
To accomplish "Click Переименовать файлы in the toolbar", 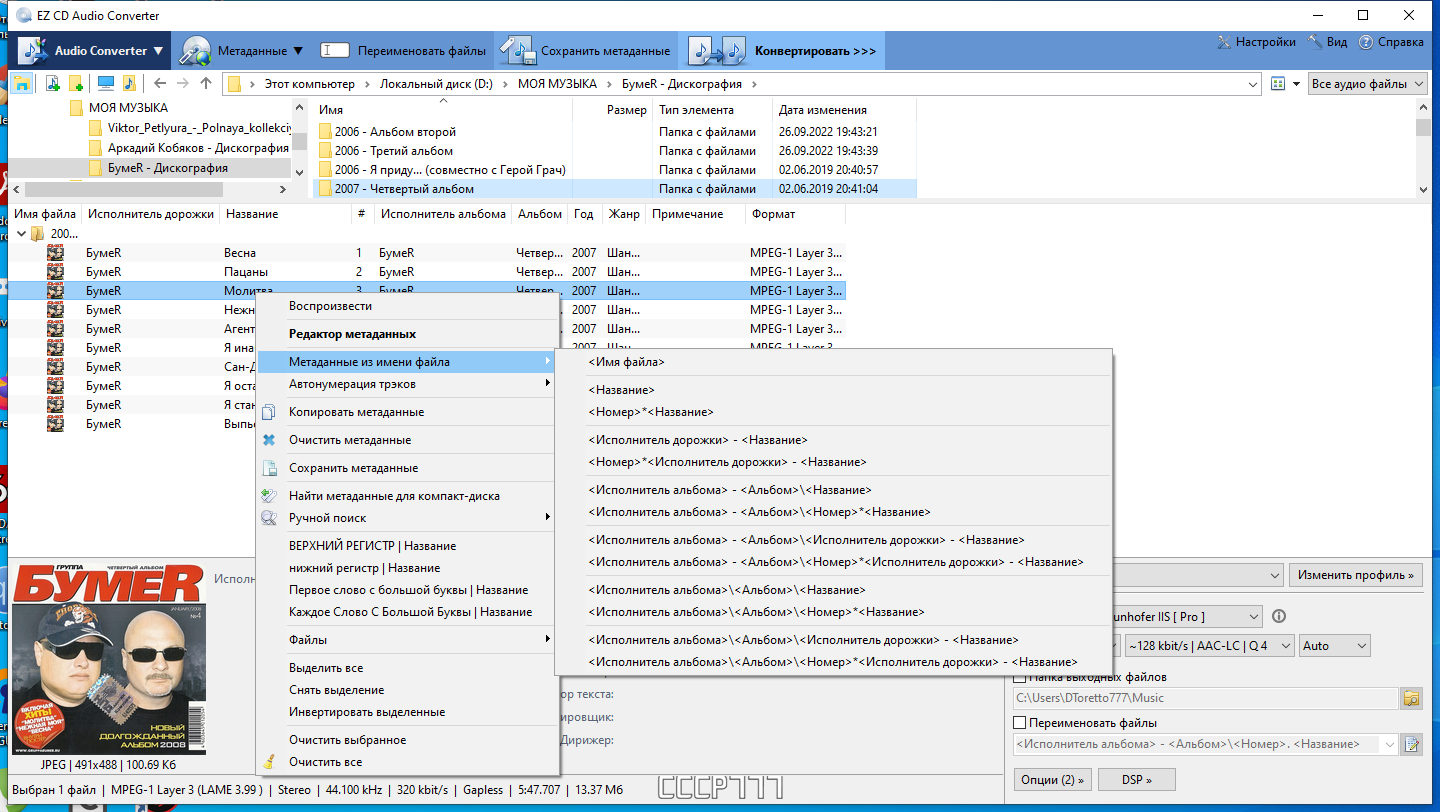I will click(x=403, y=50).
